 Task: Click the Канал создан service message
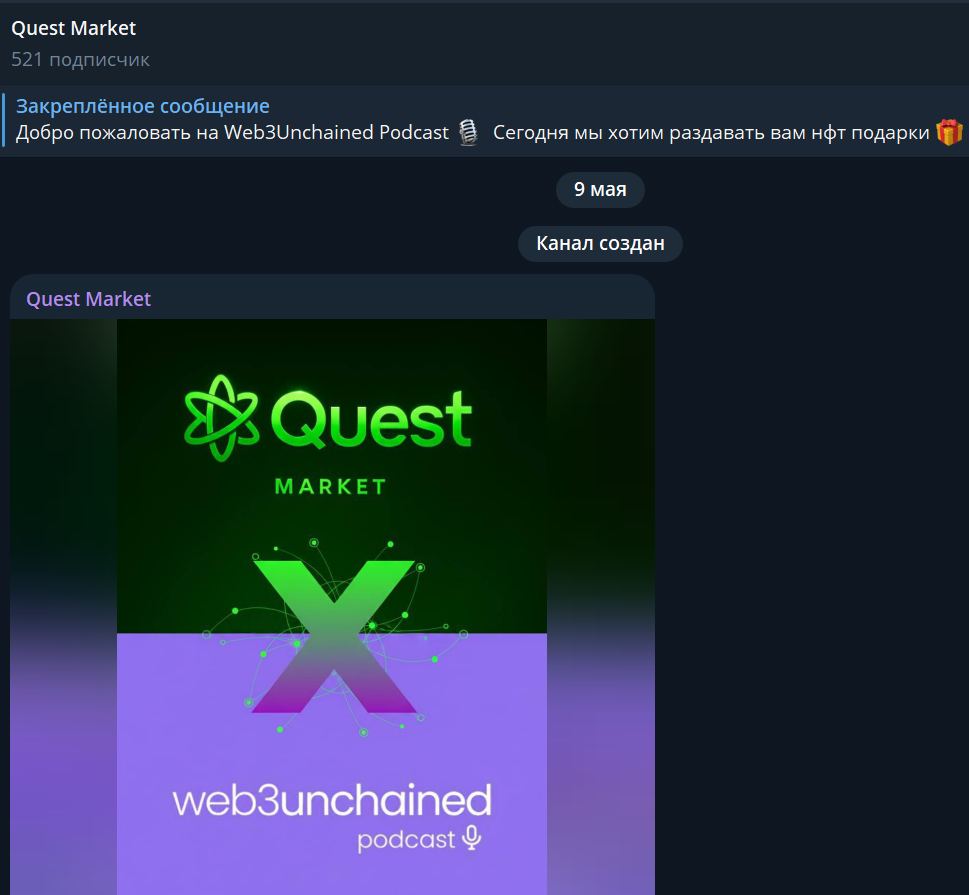600,244
